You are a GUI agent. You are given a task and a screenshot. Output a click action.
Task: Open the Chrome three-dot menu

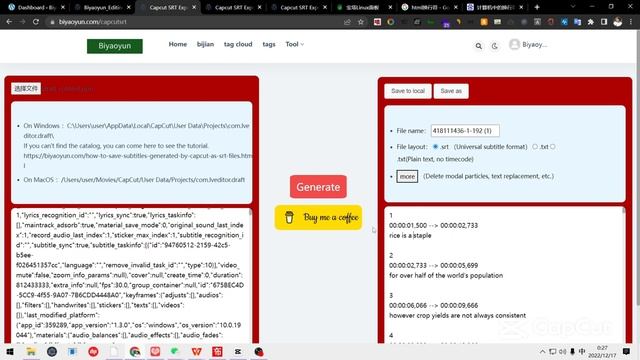point(631,22)
